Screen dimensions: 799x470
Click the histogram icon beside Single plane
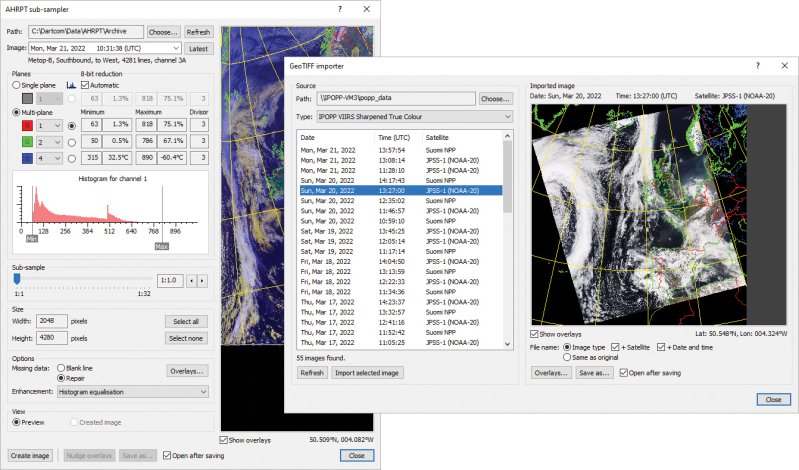pos(71,85)
